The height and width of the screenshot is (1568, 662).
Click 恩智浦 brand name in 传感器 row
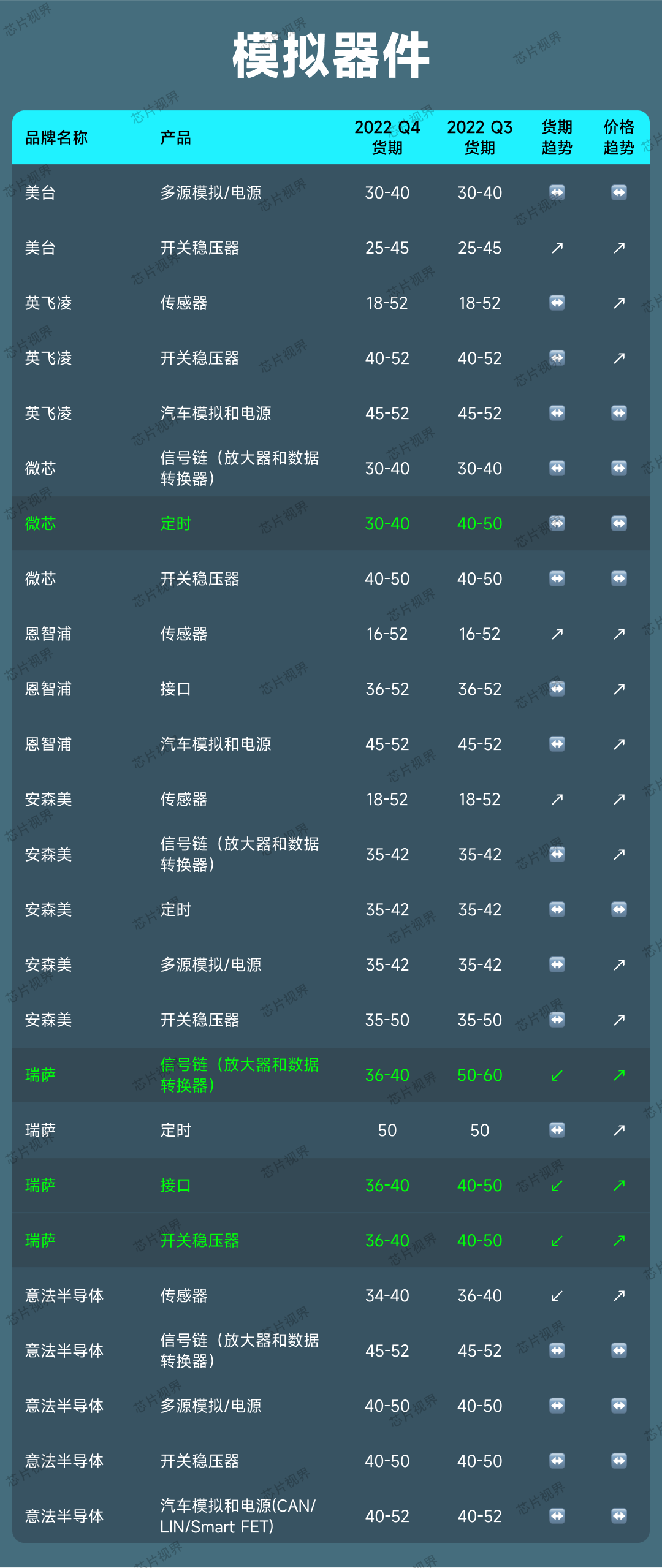(x=48, y=634)
